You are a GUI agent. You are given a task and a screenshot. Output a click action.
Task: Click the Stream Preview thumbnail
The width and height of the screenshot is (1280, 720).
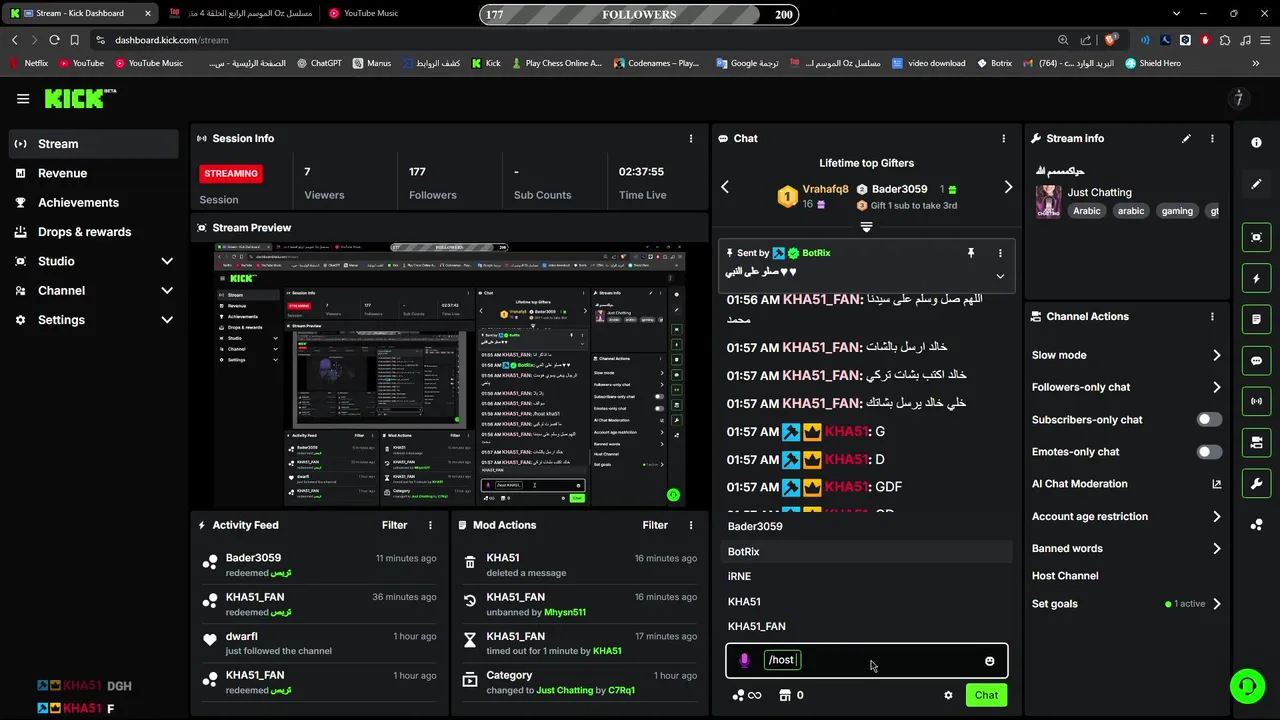coord(450,374)
